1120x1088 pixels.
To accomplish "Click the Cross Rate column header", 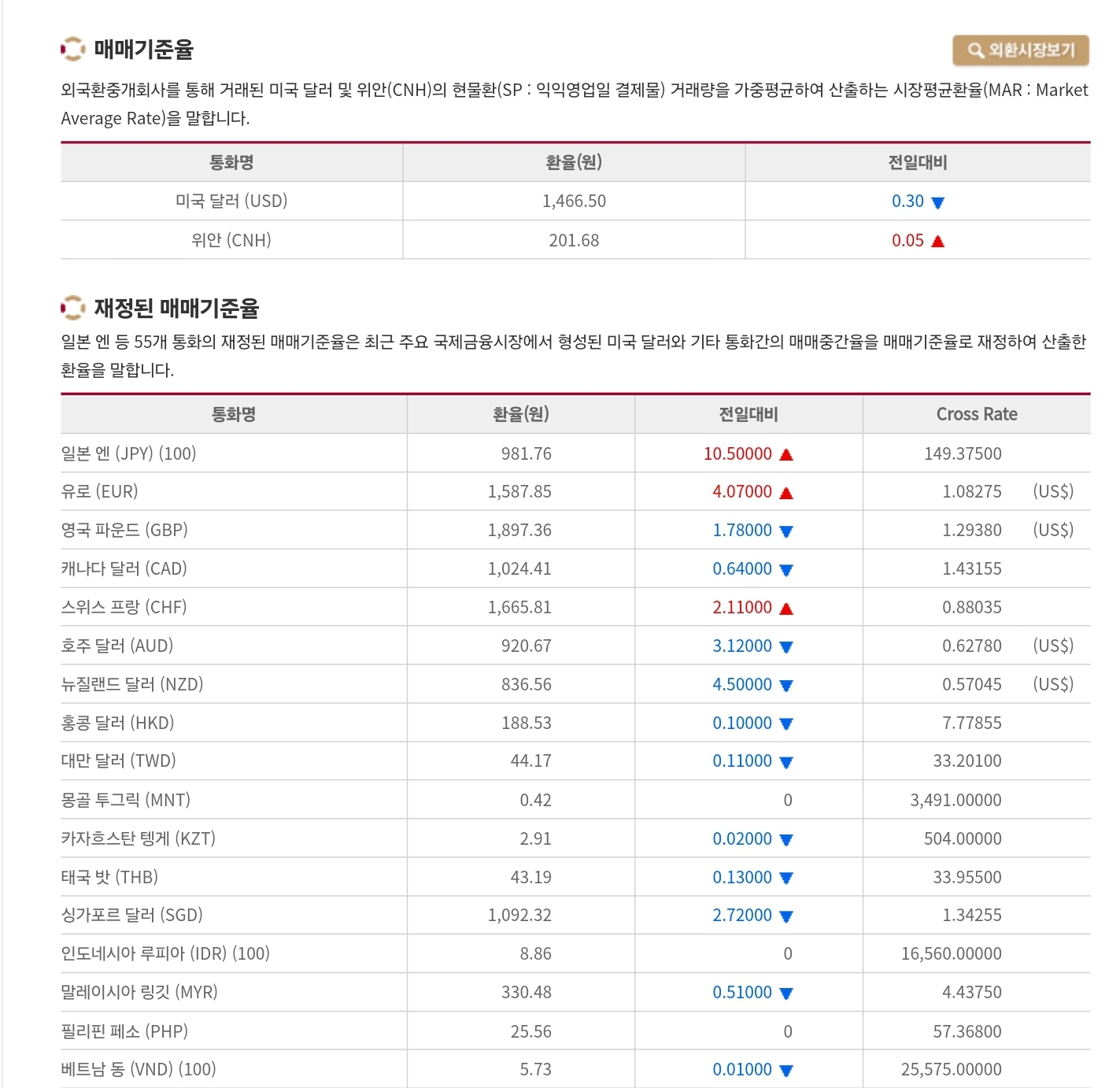I will 977,414.
